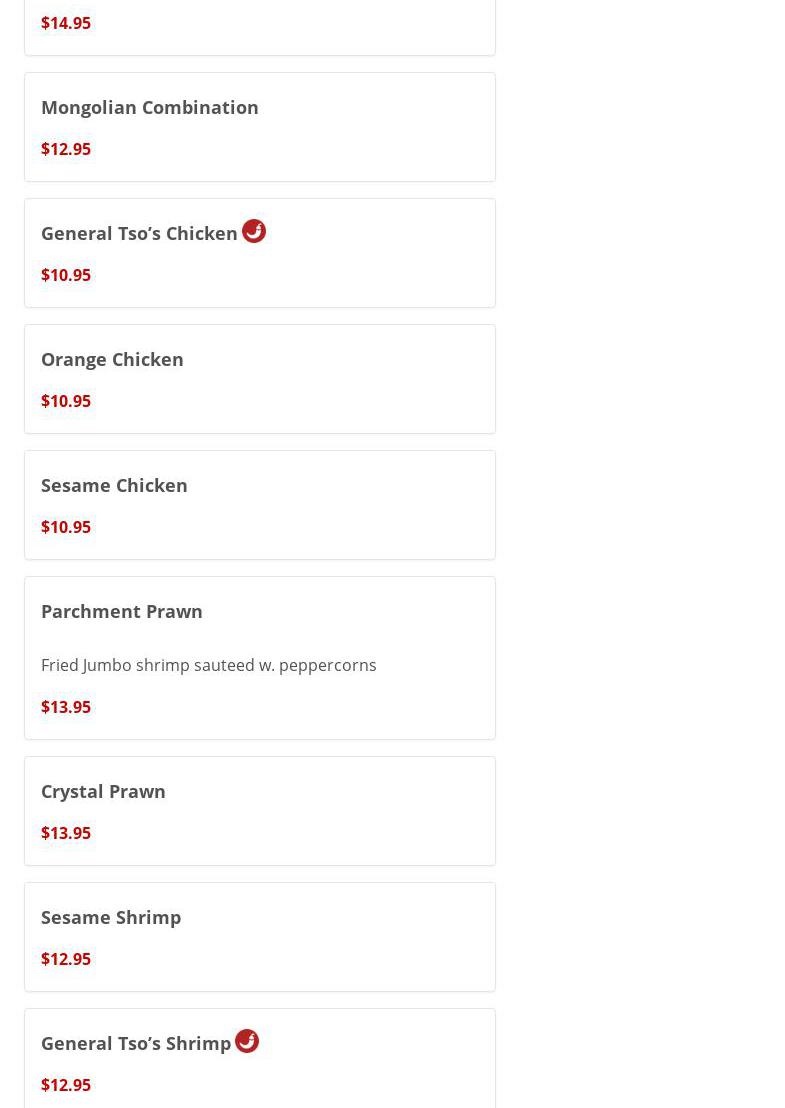Click the Orange Chicken $10.95 price
The height and width of the screenshot is (1108, 785).
tap(66, 401)
